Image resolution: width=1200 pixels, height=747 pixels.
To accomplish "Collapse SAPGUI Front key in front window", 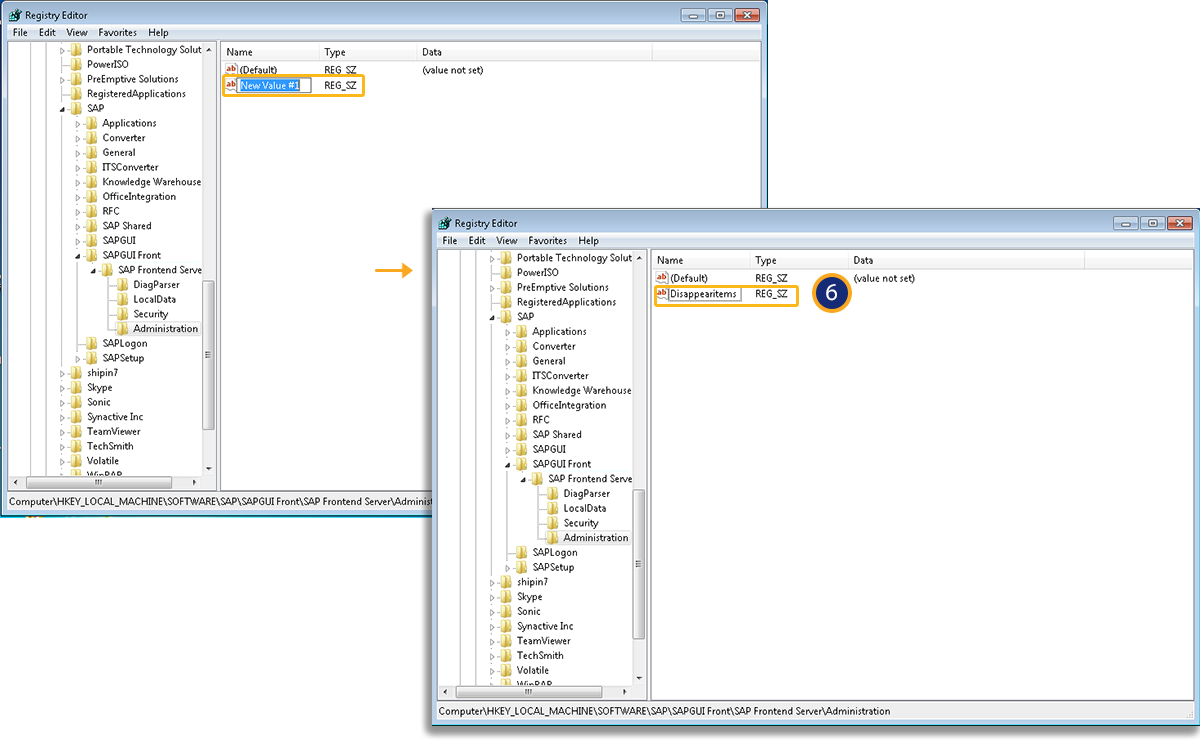I will (x=509, y=465).
